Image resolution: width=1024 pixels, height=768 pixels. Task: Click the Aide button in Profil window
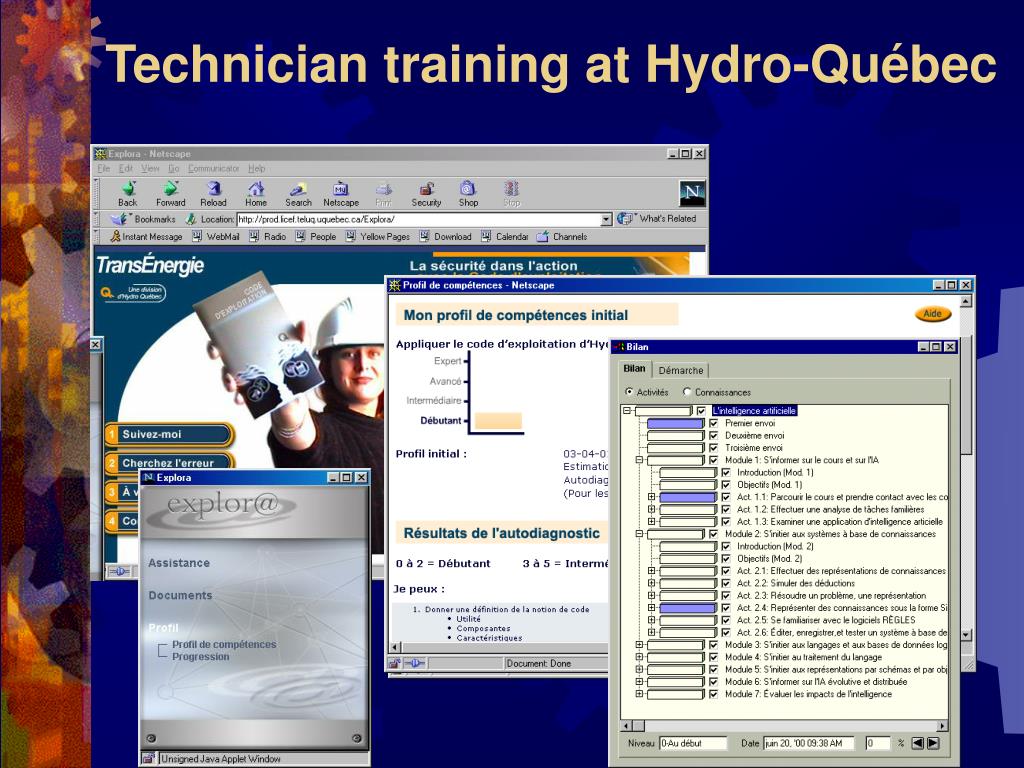[933, 314]
